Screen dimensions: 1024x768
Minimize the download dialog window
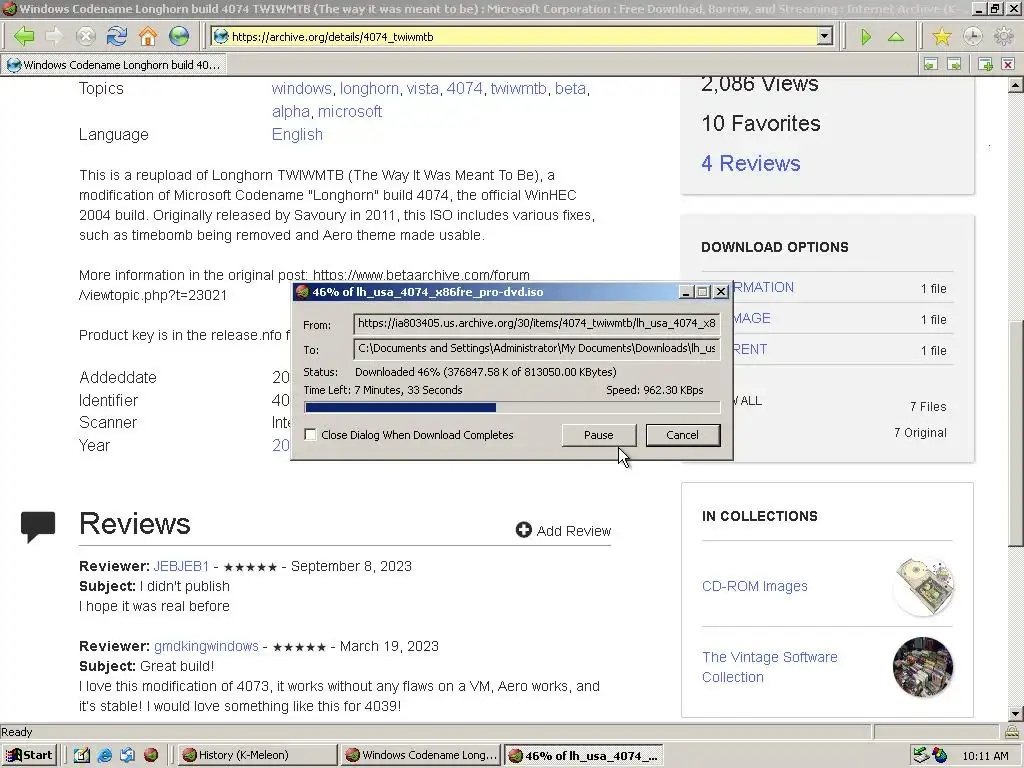coord(686,292)
